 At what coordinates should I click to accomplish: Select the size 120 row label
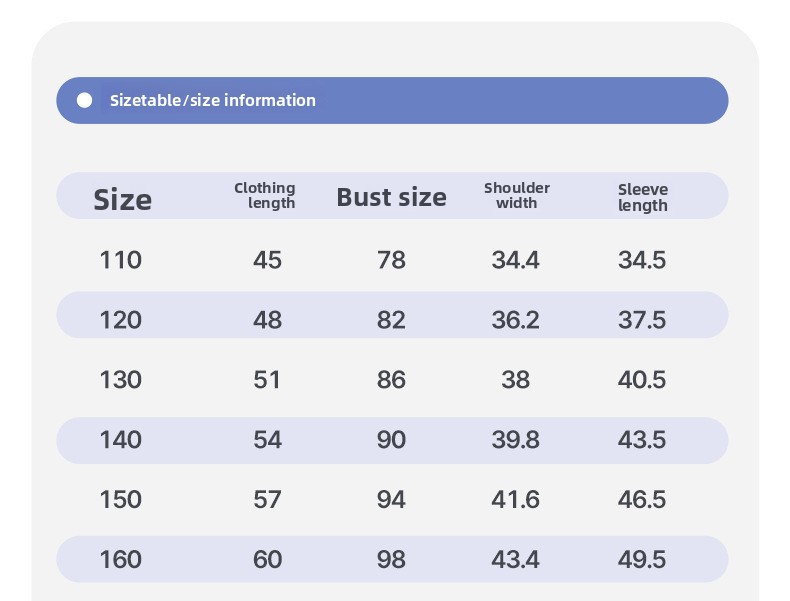(121, 320)
